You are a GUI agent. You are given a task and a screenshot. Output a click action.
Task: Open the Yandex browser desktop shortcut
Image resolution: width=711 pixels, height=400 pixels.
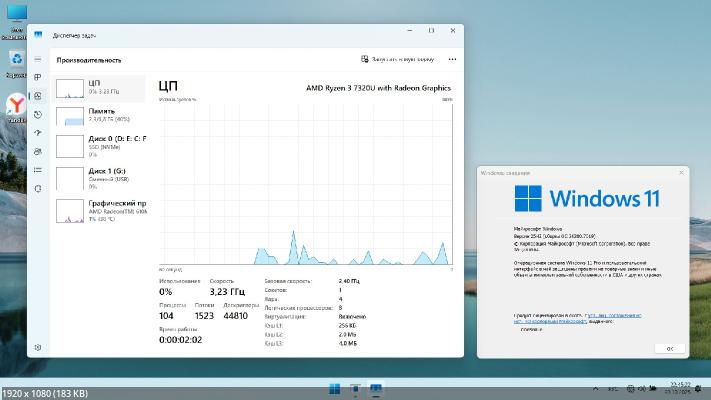(x=18, y=105)
